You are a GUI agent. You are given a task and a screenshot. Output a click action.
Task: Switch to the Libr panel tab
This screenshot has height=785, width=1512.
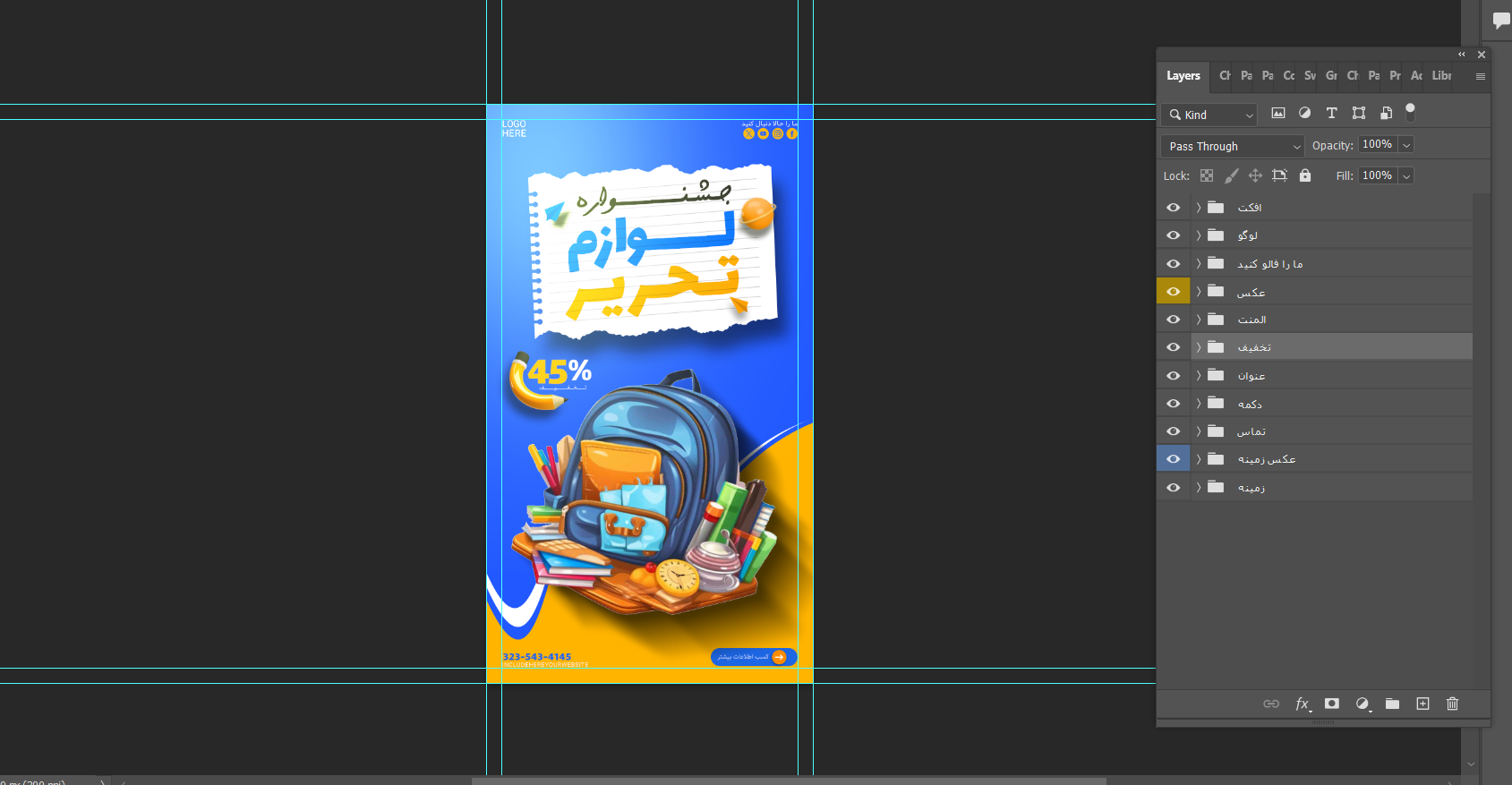[1442, 76]
